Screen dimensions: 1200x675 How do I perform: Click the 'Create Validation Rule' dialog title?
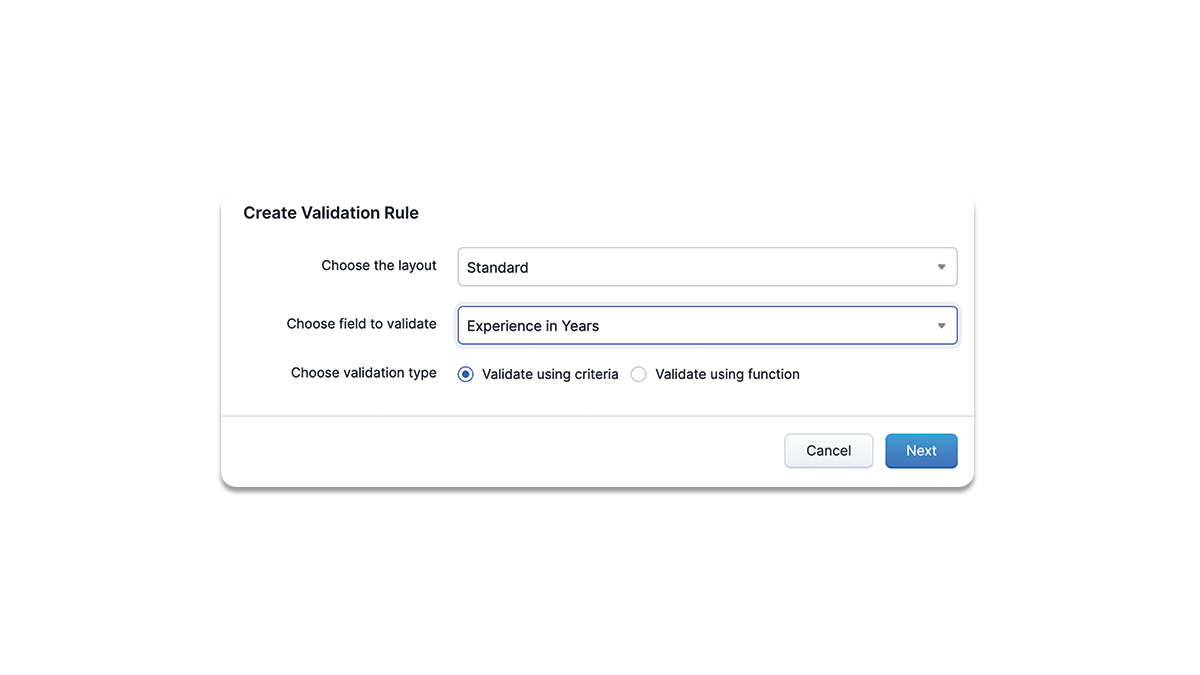(x=331, y=213)
